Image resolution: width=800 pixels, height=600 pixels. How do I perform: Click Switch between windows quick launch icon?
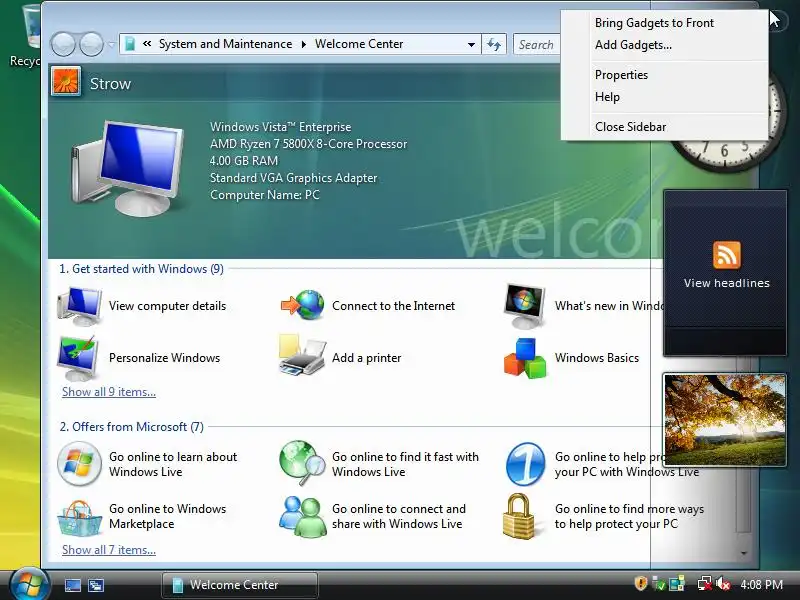point(96,585)
